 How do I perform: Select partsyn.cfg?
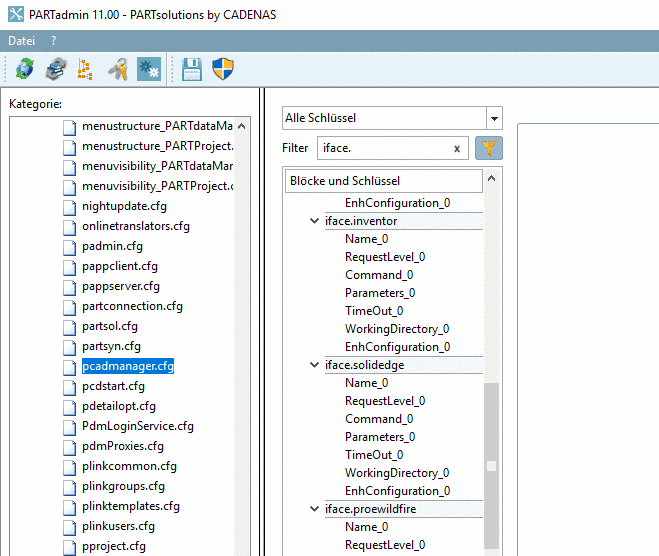tap(111, 346)
